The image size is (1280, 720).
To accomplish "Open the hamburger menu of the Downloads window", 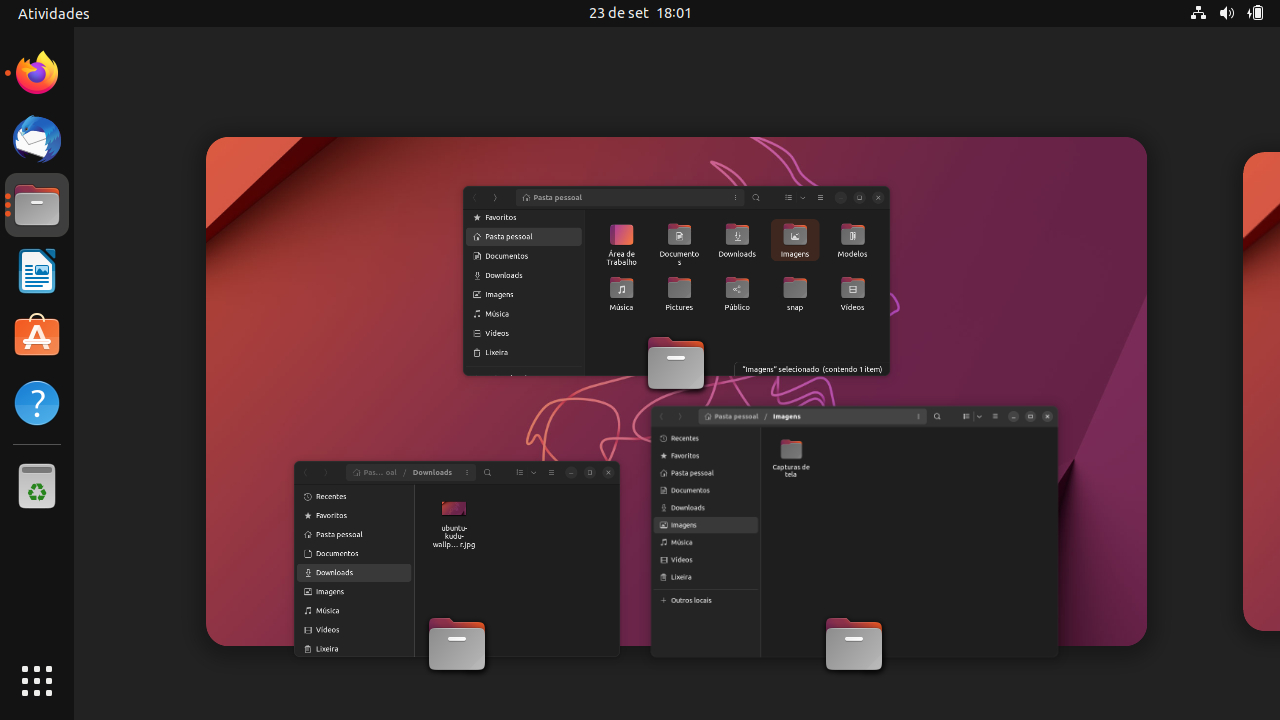I will 551,472.
